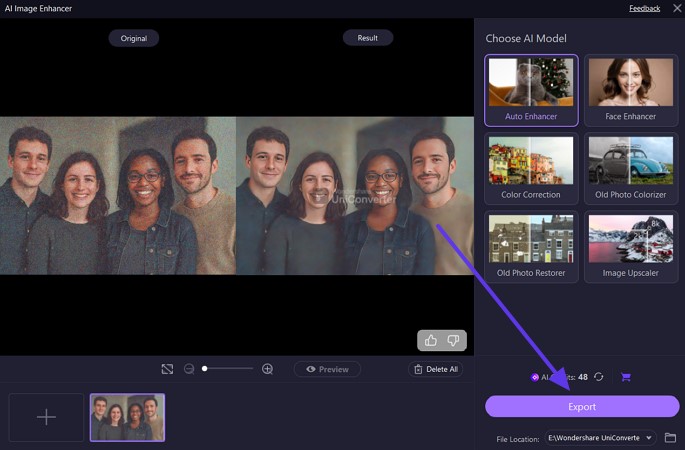Click the credits value 48
The height and width of the screenshot is (450, 685).
click(583, 377)
